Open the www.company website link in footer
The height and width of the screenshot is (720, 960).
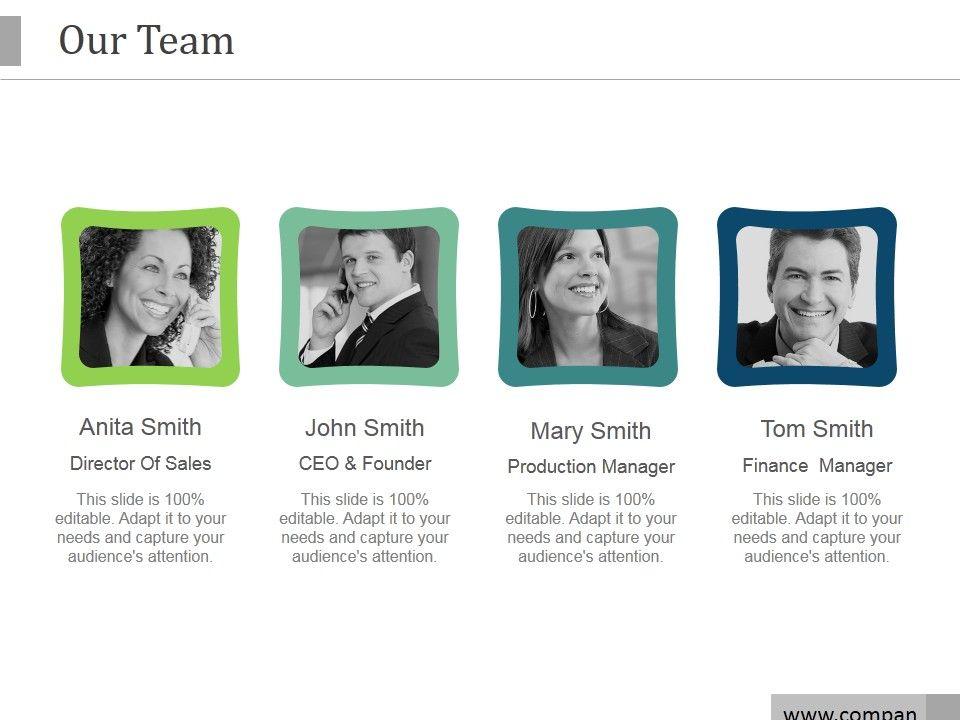point(850,713)
